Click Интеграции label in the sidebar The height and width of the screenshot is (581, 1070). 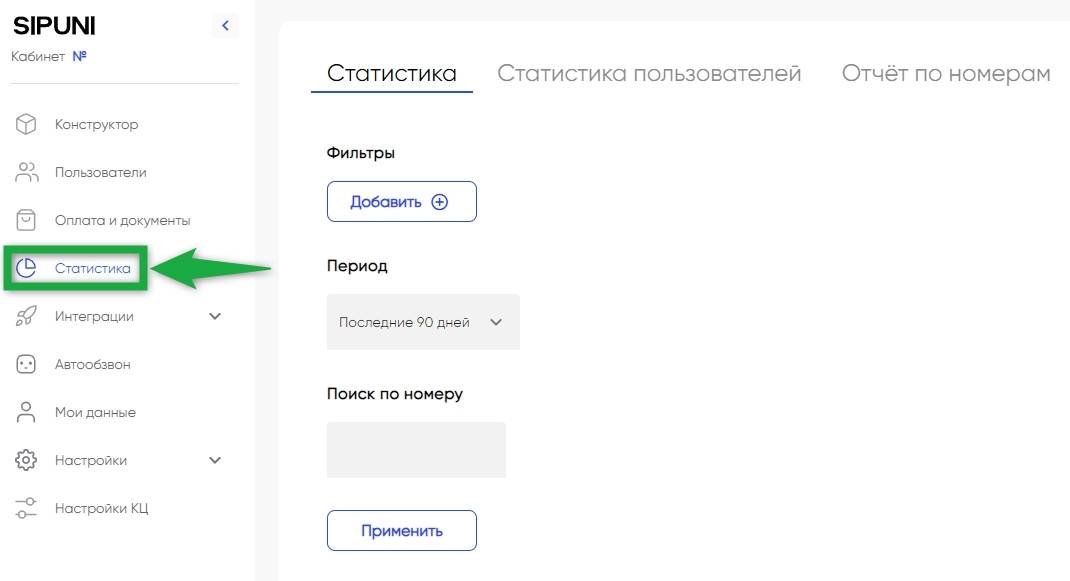[x=94, y=317]
